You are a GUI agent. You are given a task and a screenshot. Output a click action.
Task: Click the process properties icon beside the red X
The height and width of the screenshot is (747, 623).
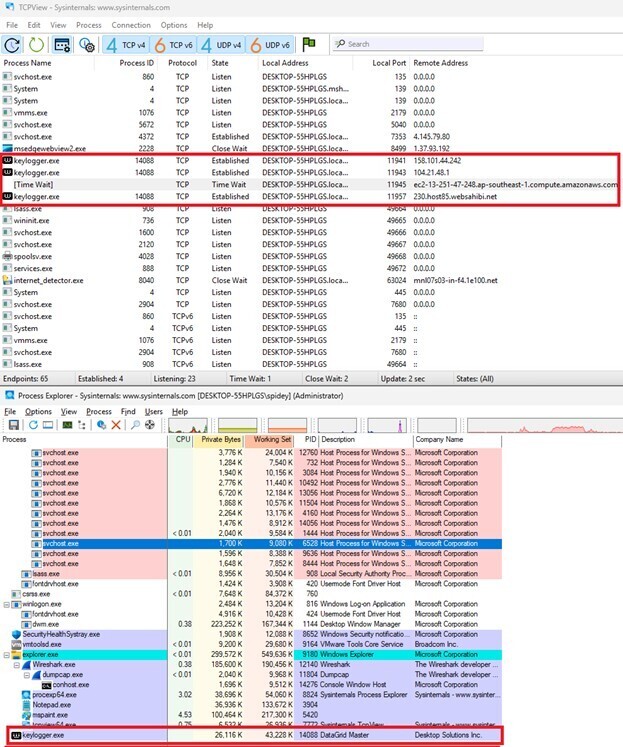click(101, 425)
